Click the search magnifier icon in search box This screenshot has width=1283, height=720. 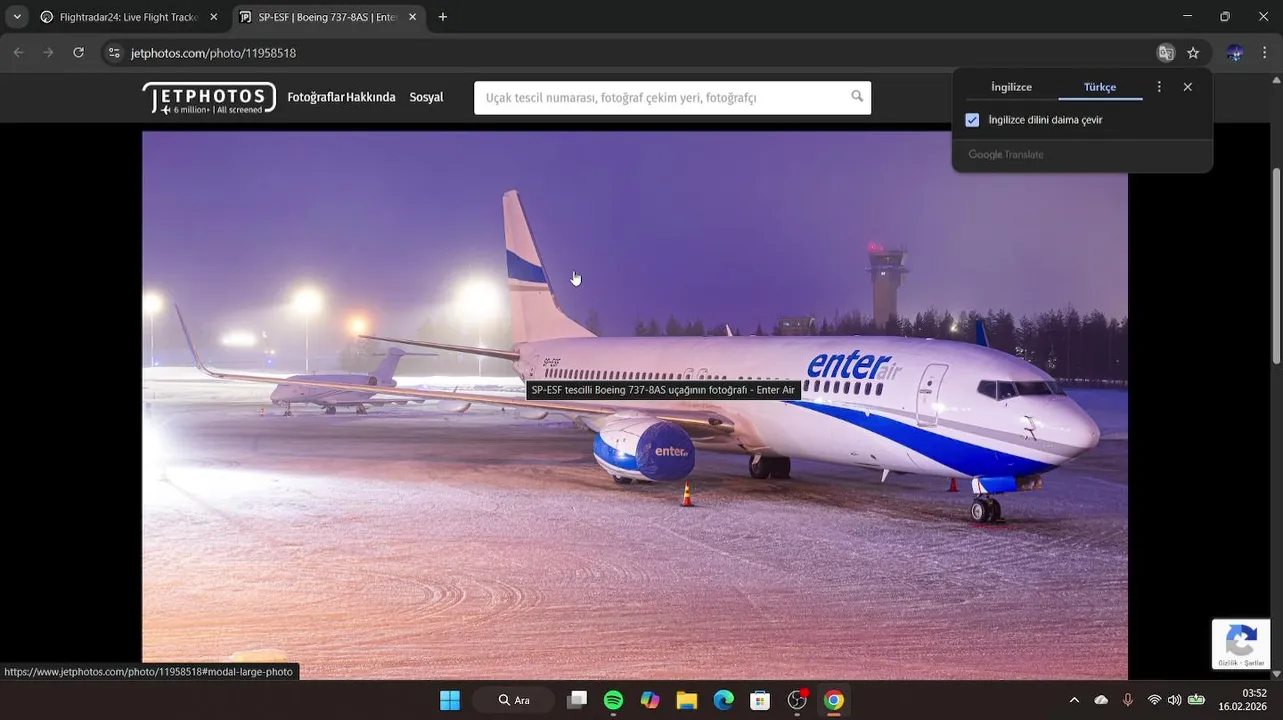click(x=857, y=97)
